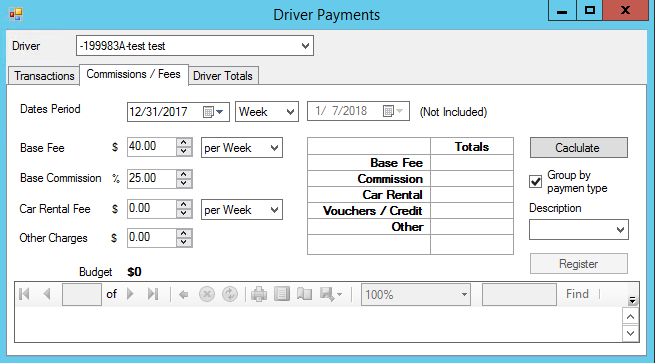Screen dimensions: 655x363
Task: Click the find text search field
Action: tap(519, 294)
